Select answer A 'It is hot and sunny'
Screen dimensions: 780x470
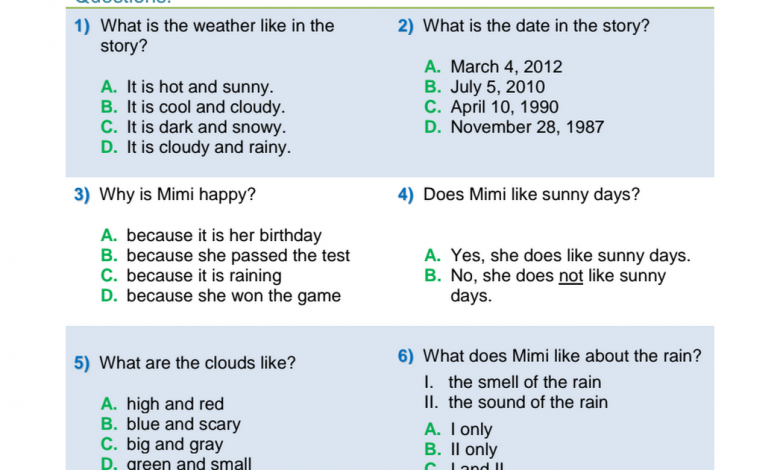coord(187,87)
